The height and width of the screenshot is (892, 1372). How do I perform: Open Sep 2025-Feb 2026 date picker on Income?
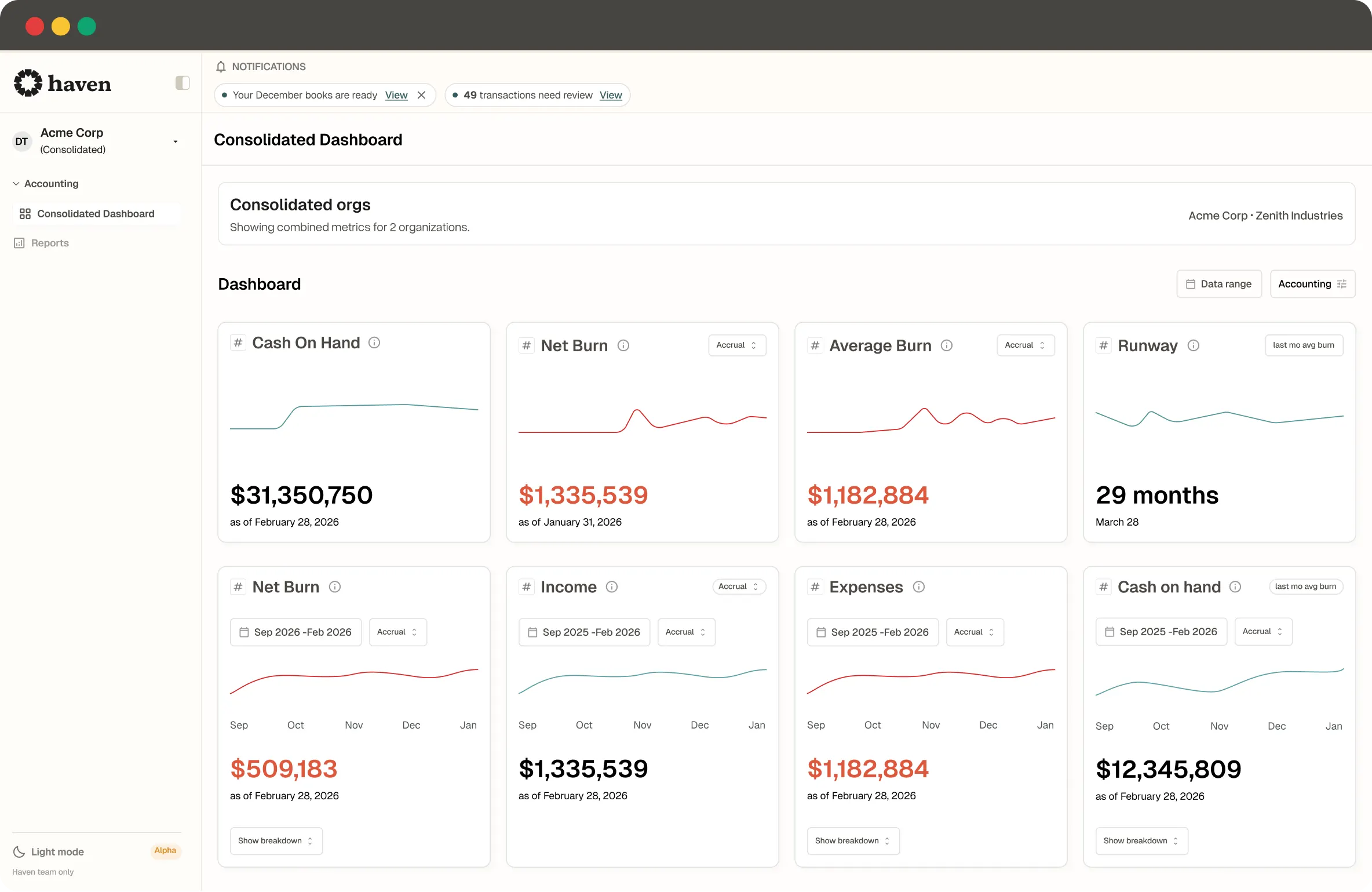[584, 632]
